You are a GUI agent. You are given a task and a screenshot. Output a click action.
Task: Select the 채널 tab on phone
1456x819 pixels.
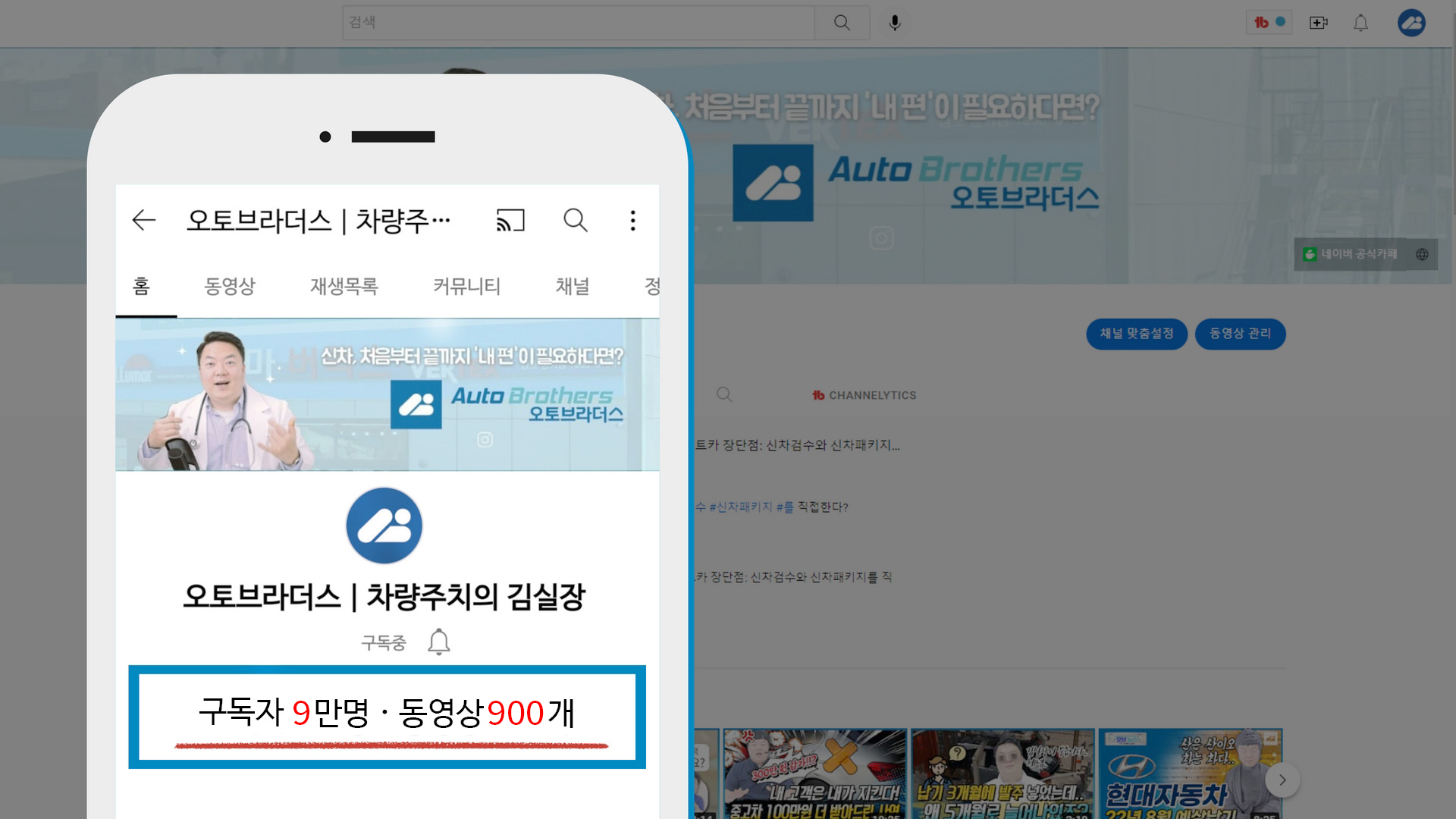pyautogui.click(x=573, y=286)
